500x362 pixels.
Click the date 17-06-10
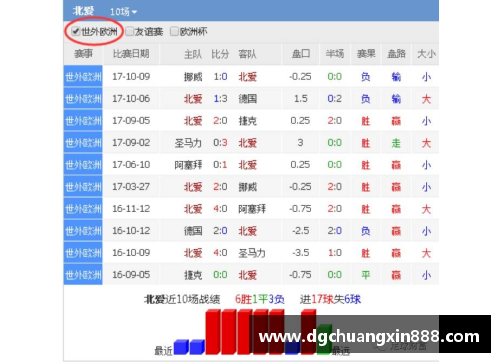(x=131, y=165)
